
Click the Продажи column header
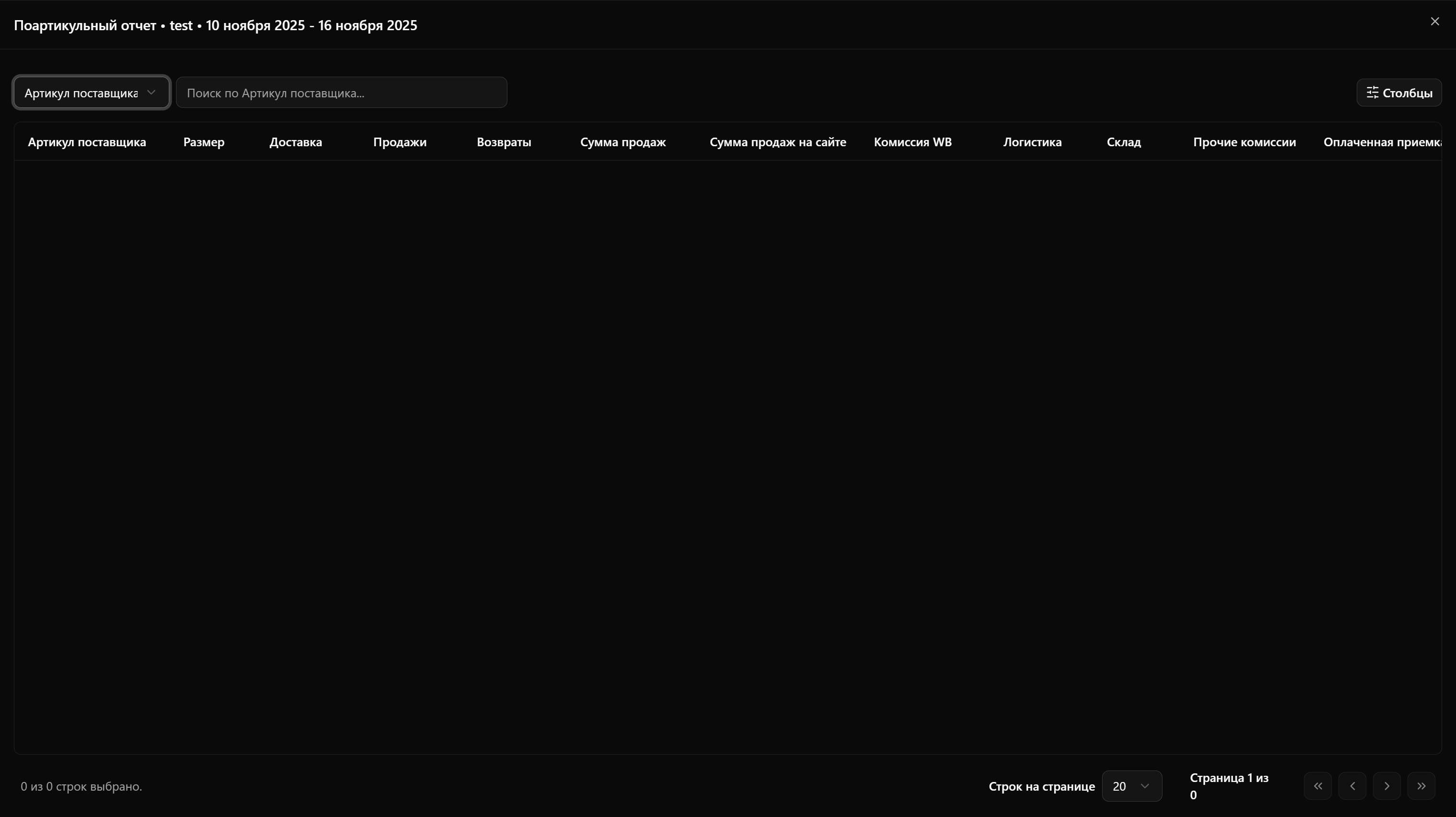tap(399, 142)
